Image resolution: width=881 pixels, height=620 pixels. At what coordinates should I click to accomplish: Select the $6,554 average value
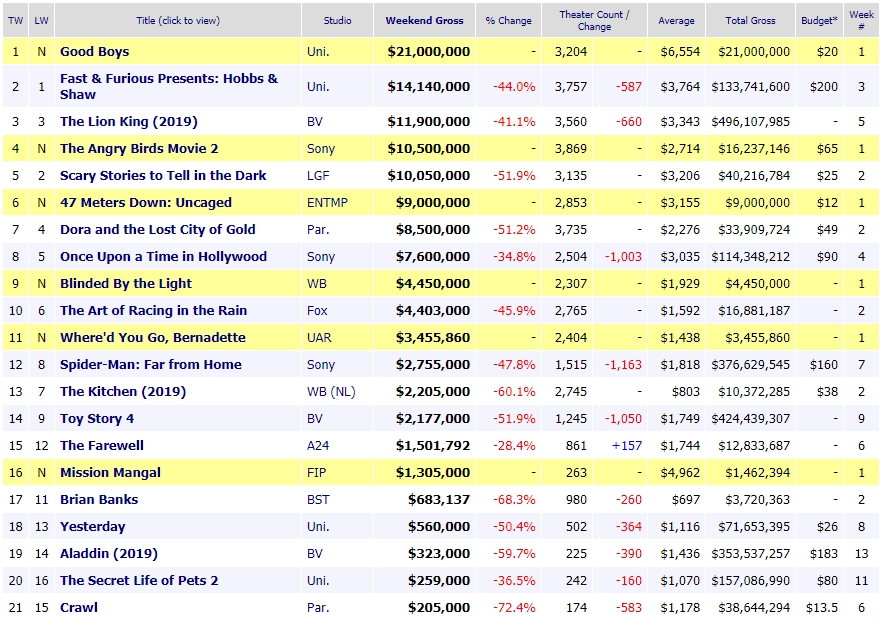(680, 52)
